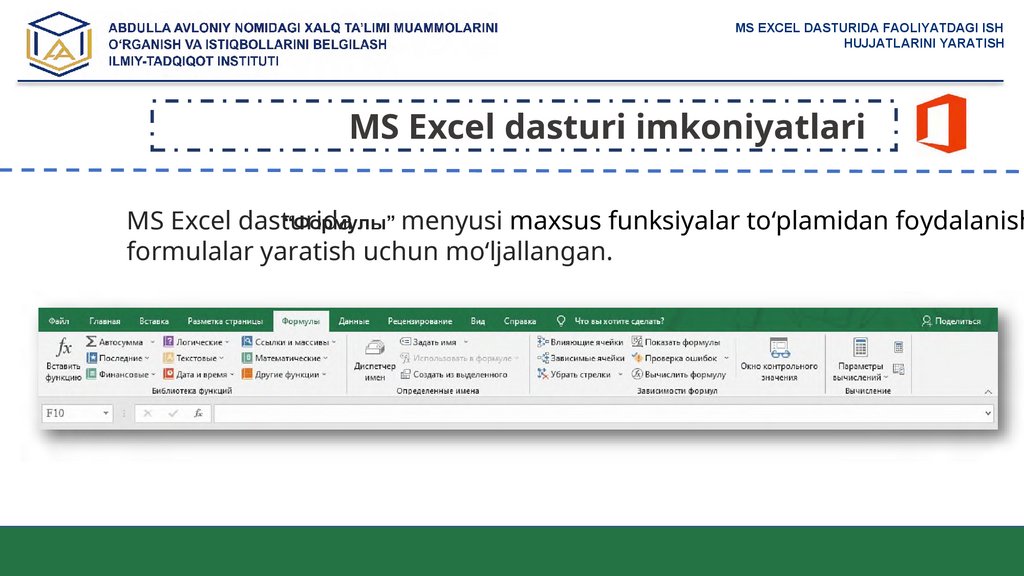
Task: Click the Определенные имена group label
Action: pyautogui.click(x=438, y=391)
